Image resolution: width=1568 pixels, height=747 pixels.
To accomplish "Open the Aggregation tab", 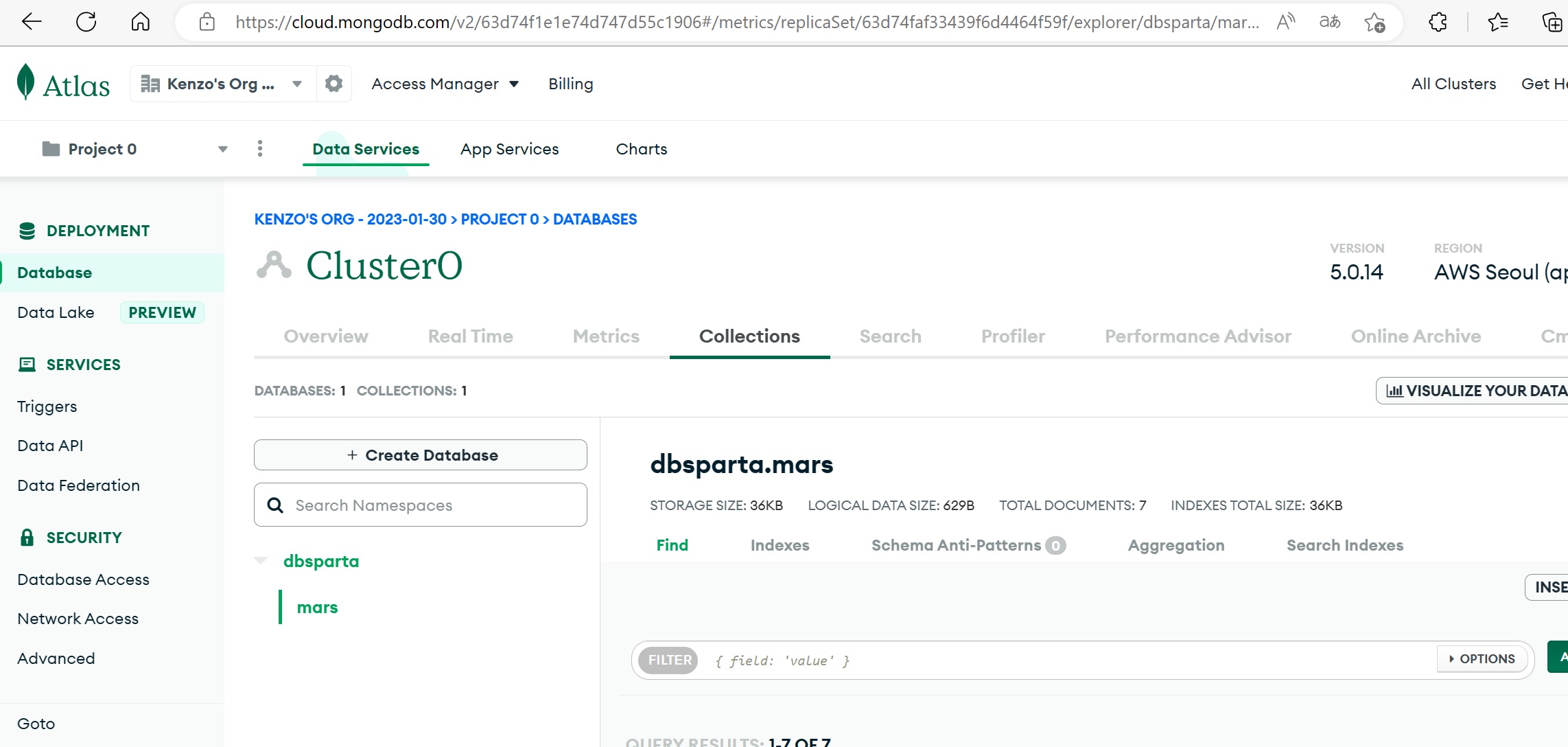I will (1176, 545).
